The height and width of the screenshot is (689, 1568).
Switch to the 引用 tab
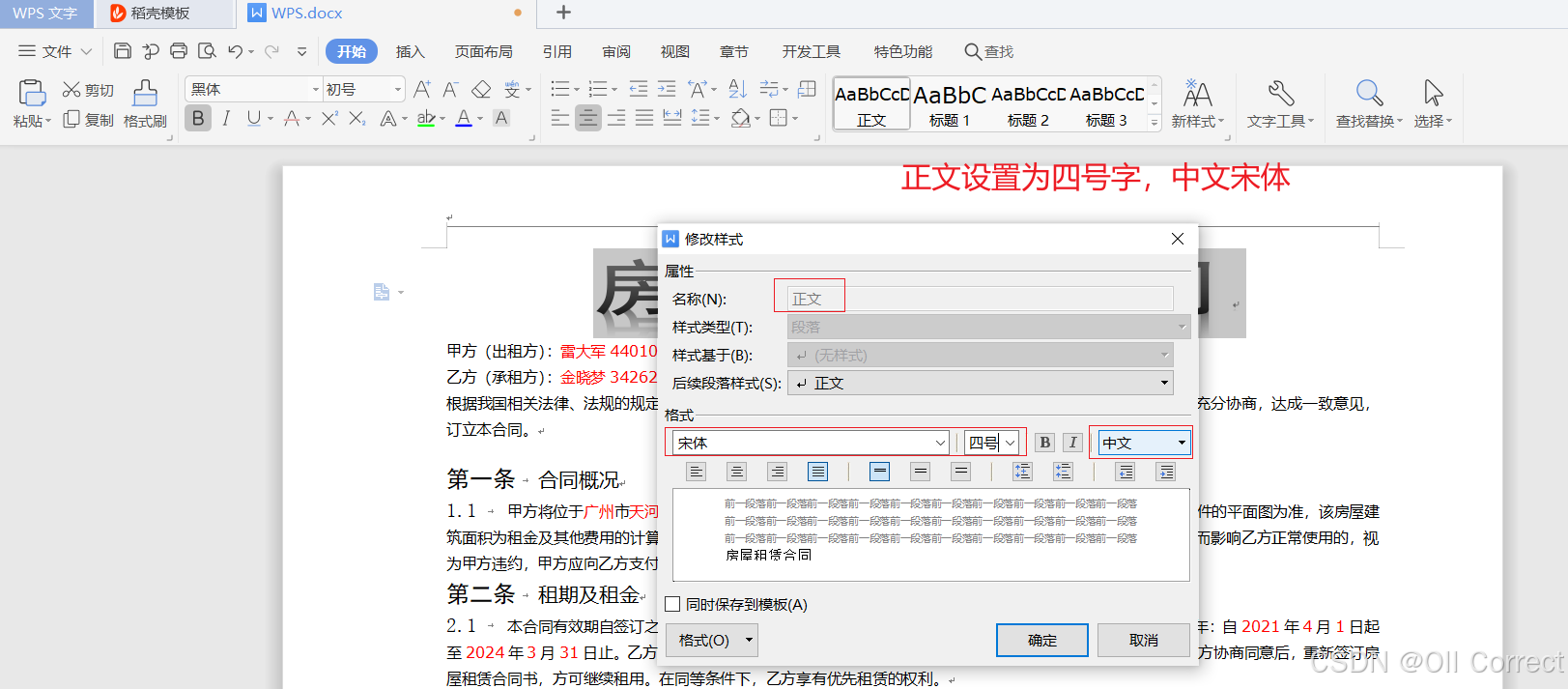tap(557, 51)
